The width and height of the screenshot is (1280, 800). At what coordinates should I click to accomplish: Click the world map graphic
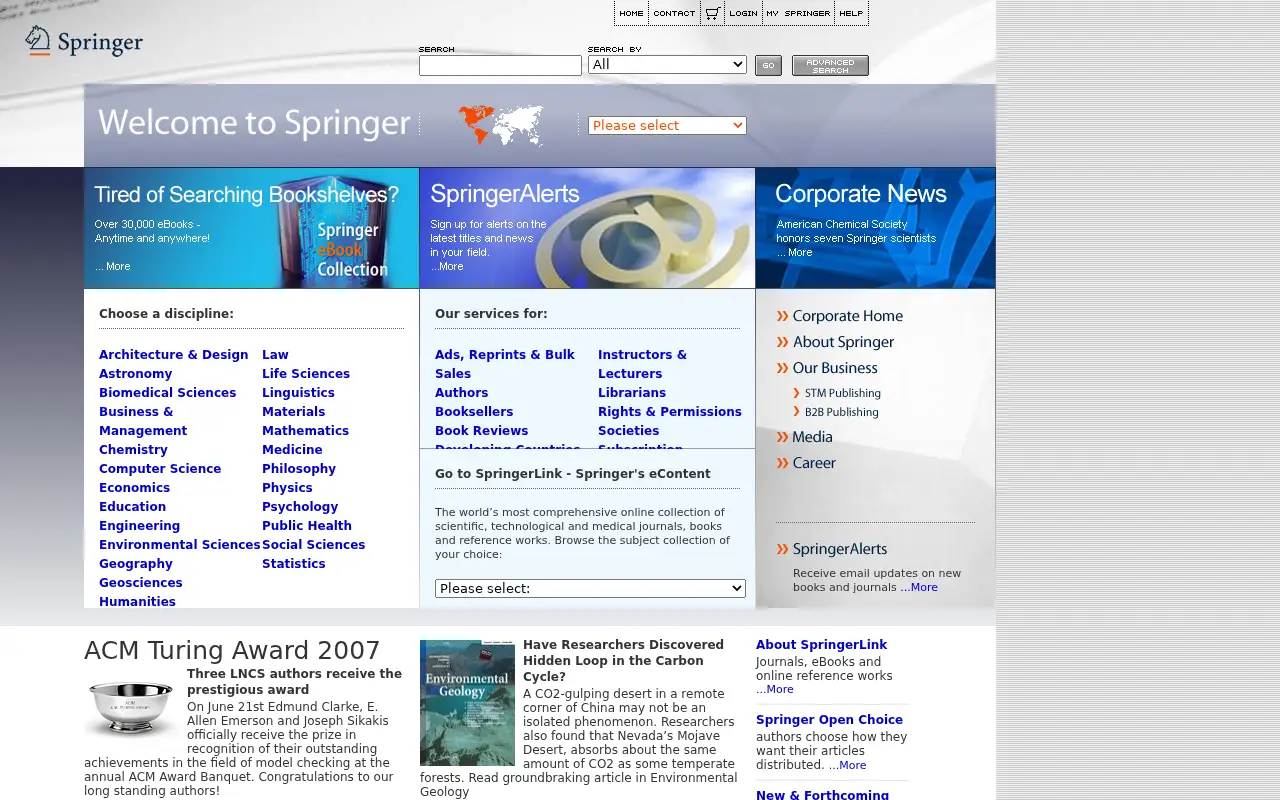[x=501, y=125]
